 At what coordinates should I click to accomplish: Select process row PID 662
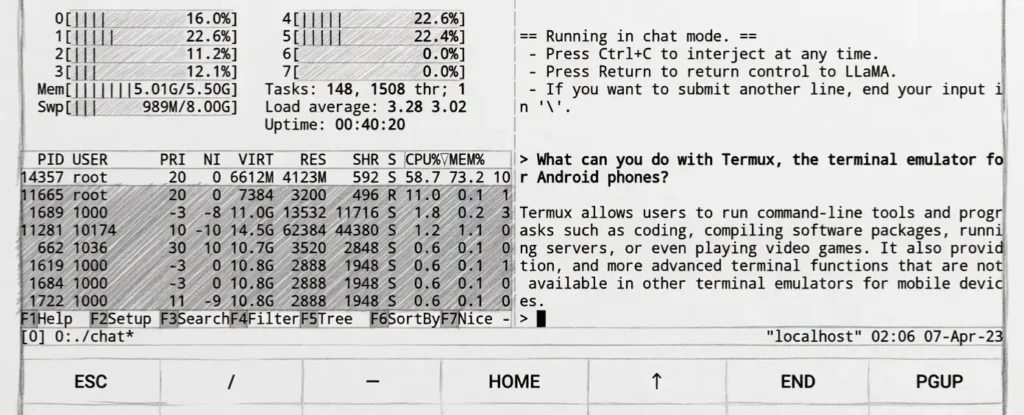[266, 248]
